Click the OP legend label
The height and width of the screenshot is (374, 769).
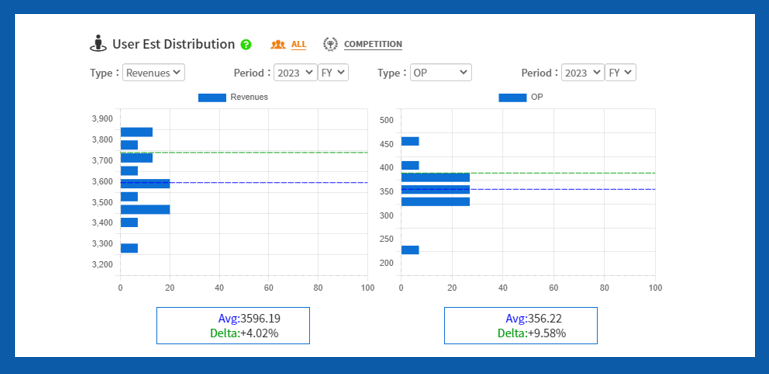tap(537, 97)
